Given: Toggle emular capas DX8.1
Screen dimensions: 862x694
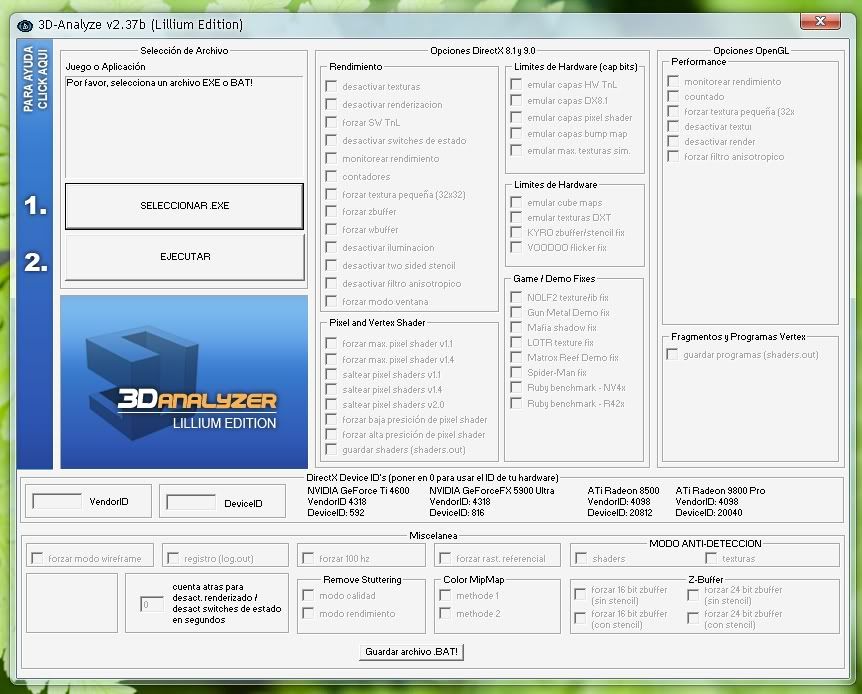Looking at the screenshot, I should coord(516,100).
